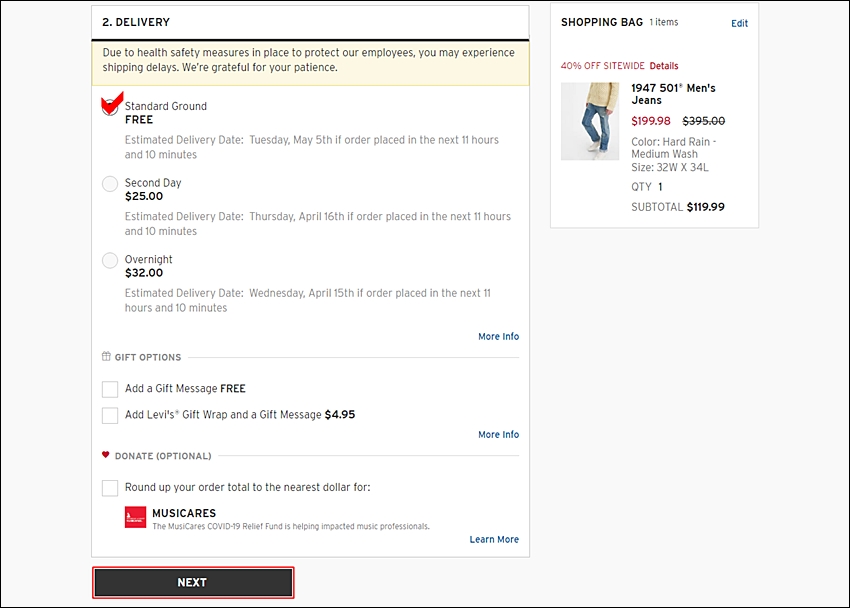Open More Info link under delivery options

tap(498, 337)
